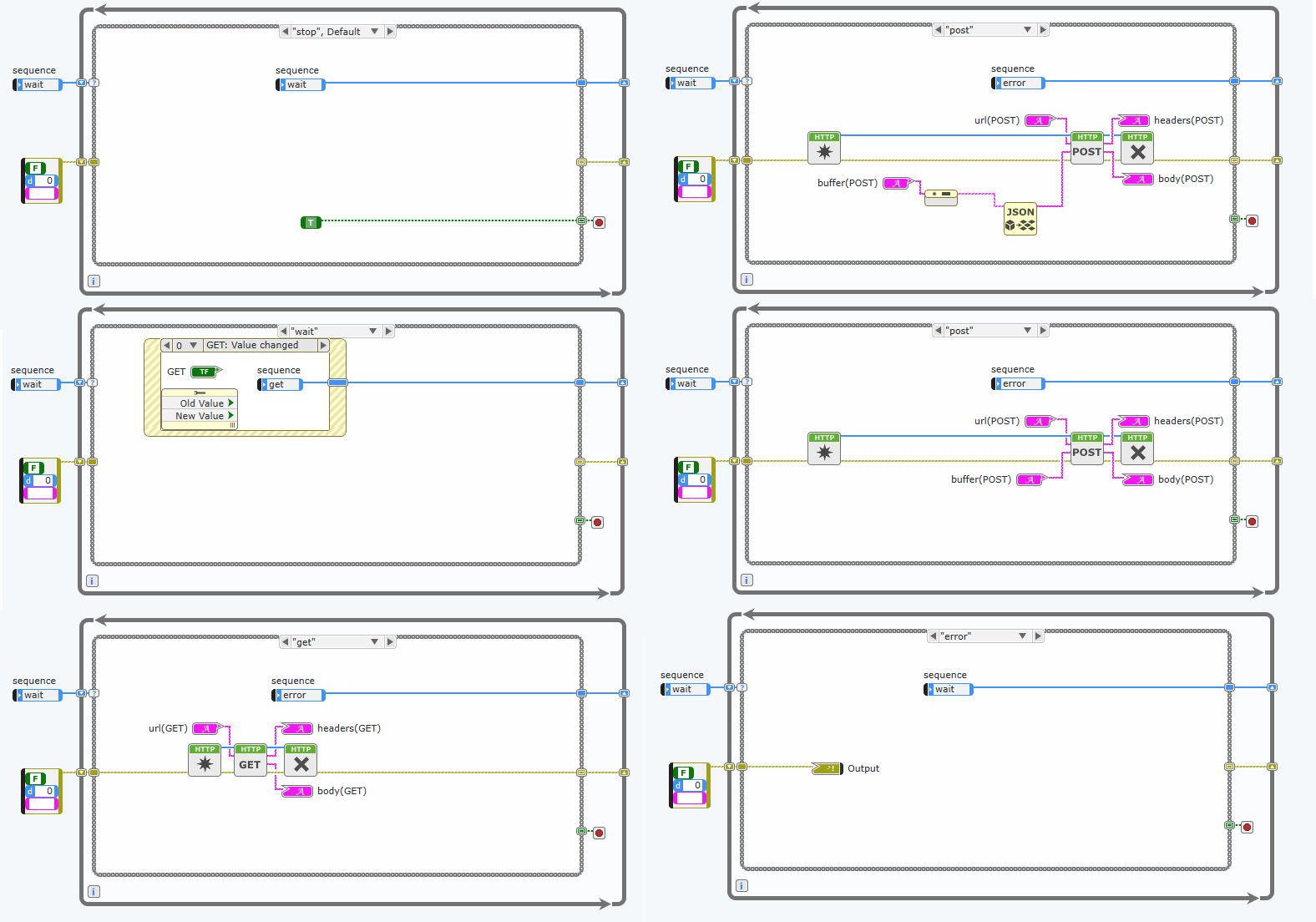
Task: Show next case of the "get" case structure
Action: click(390, 642)
